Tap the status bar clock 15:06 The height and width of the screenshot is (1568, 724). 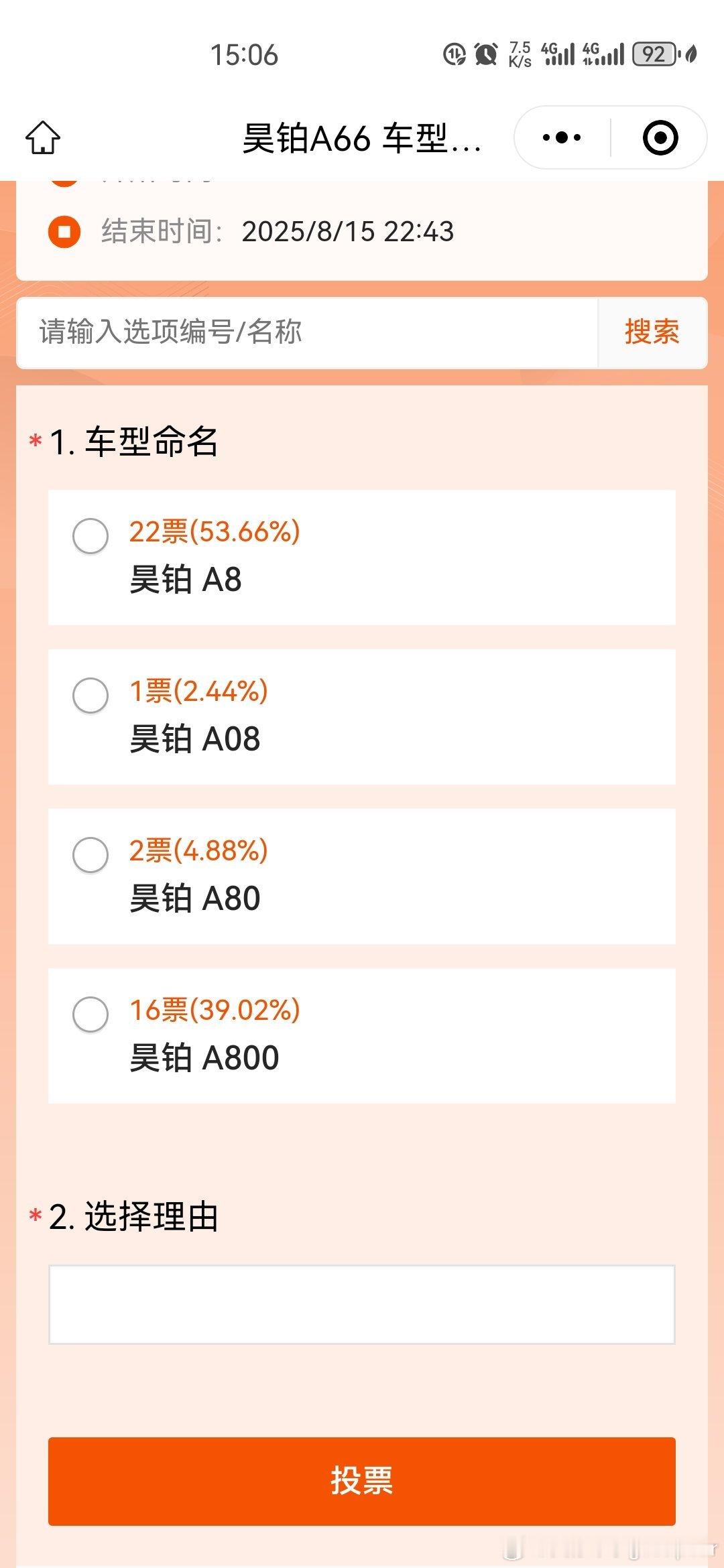coord(244,55)
